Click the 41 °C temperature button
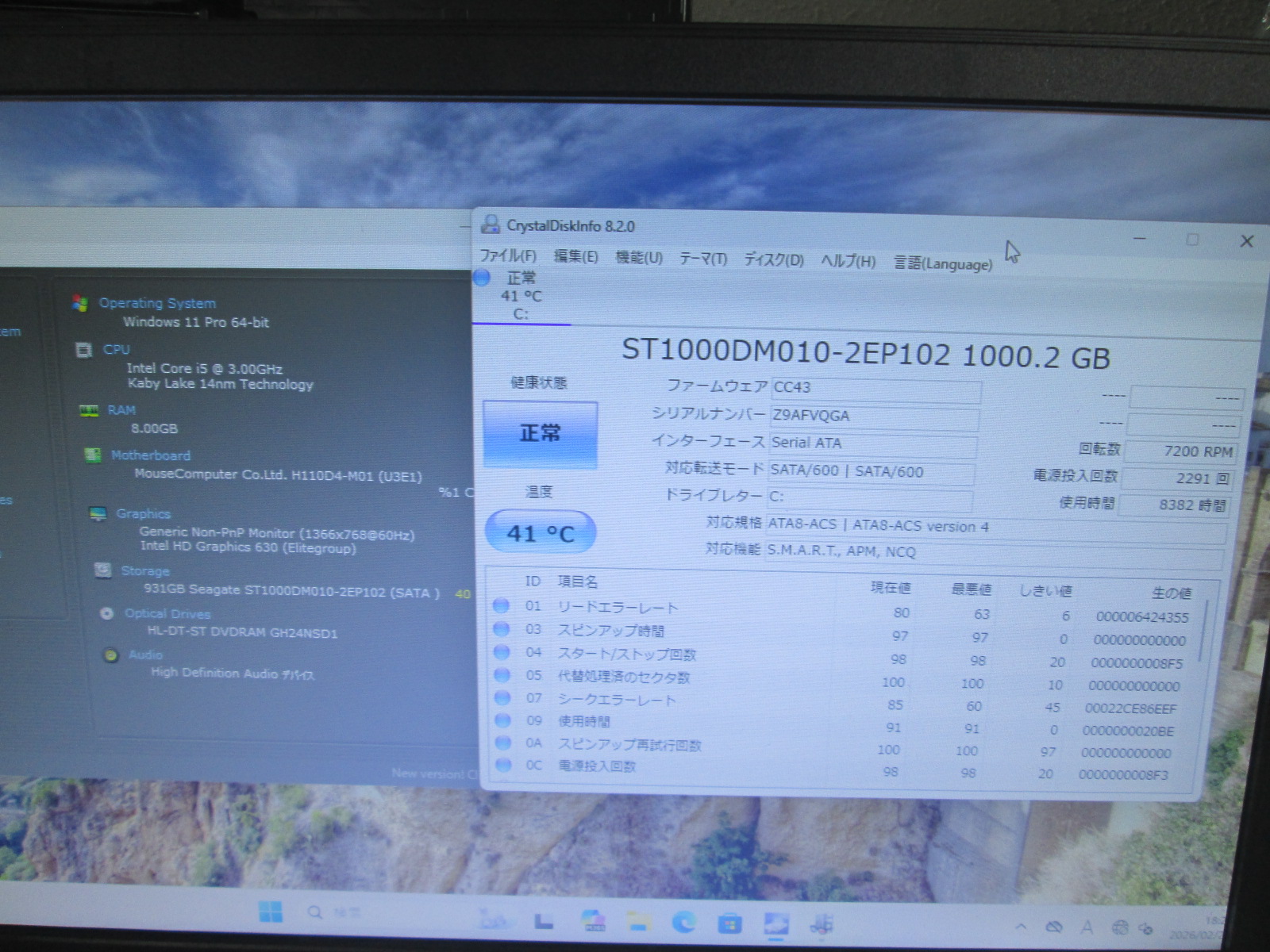 540,533
